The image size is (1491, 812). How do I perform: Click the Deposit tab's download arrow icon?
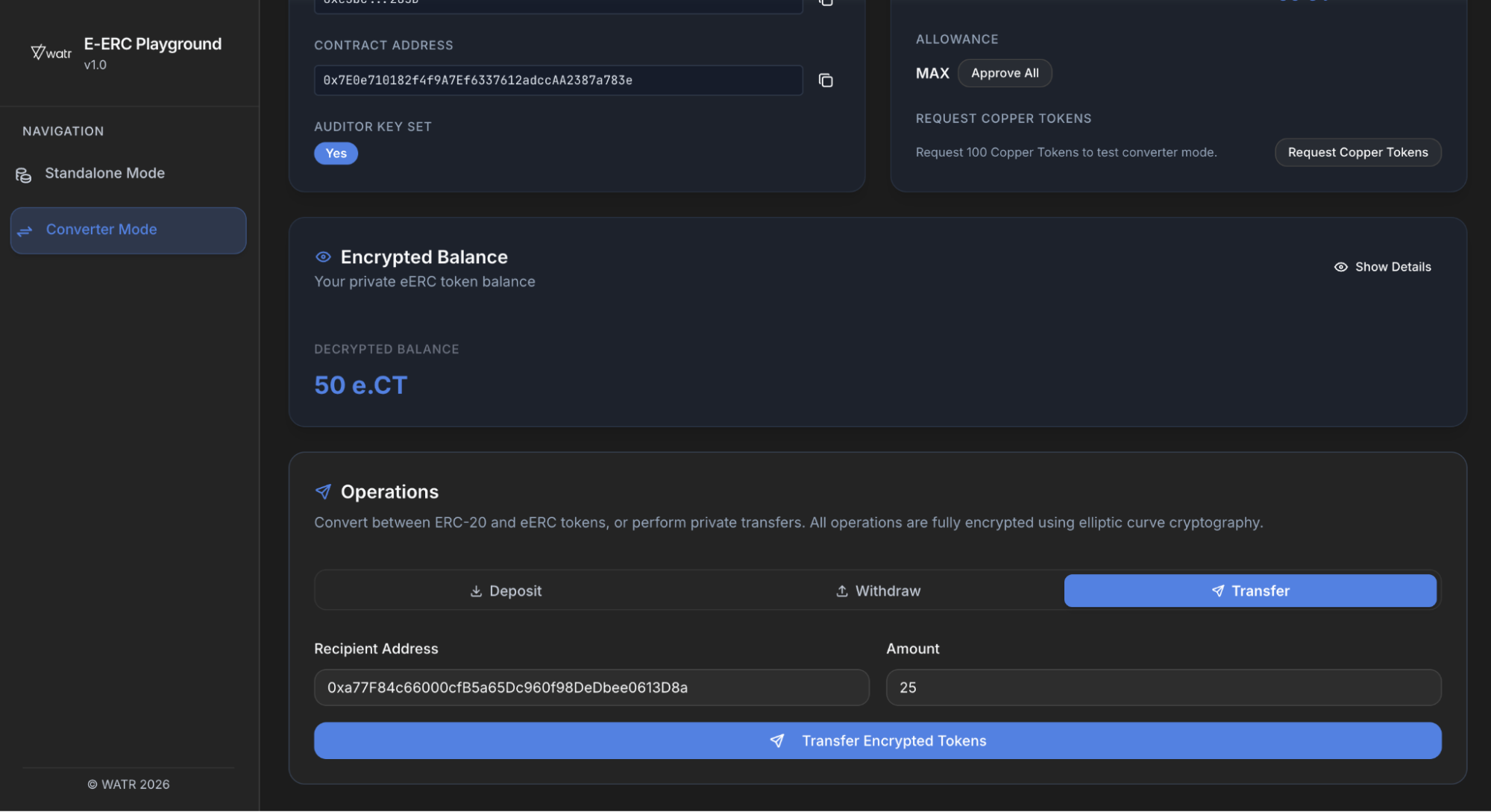[476, 591]
